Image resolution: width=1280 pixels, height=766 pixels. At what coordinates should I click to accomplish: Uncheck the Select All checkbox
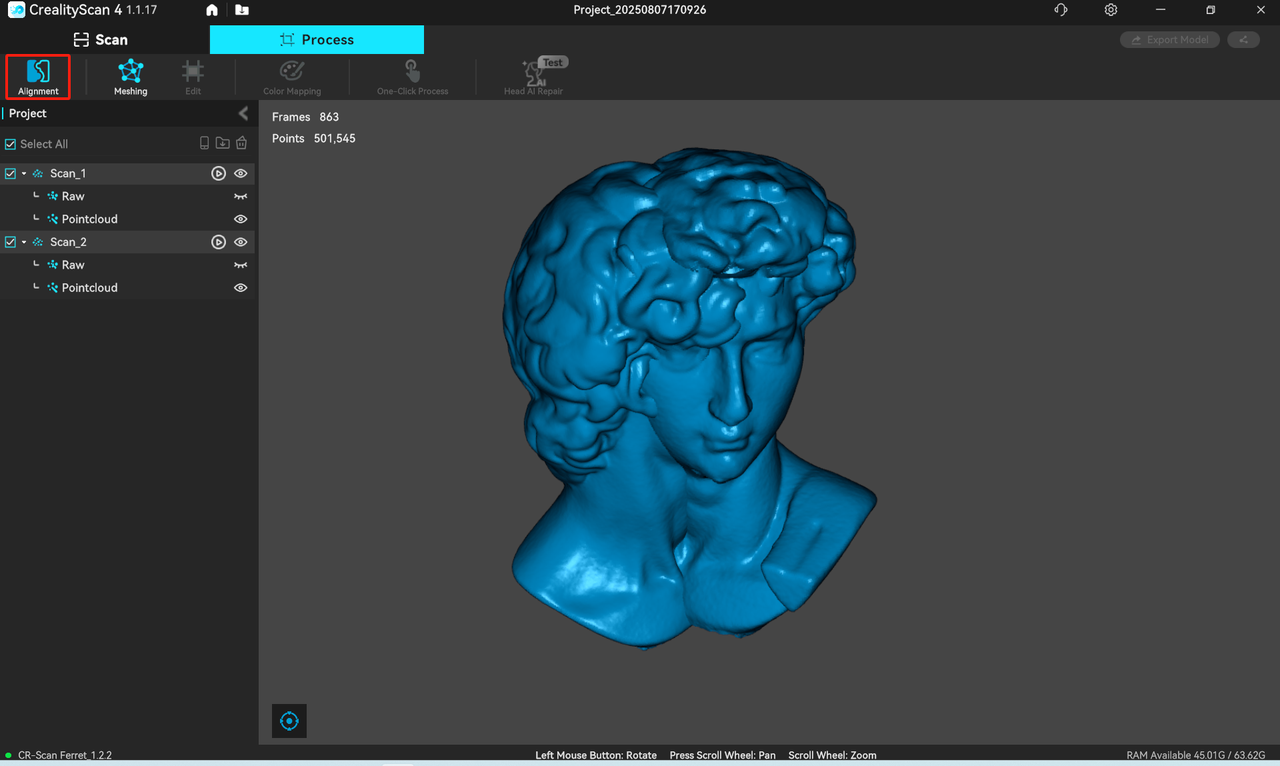coord(11,144)
